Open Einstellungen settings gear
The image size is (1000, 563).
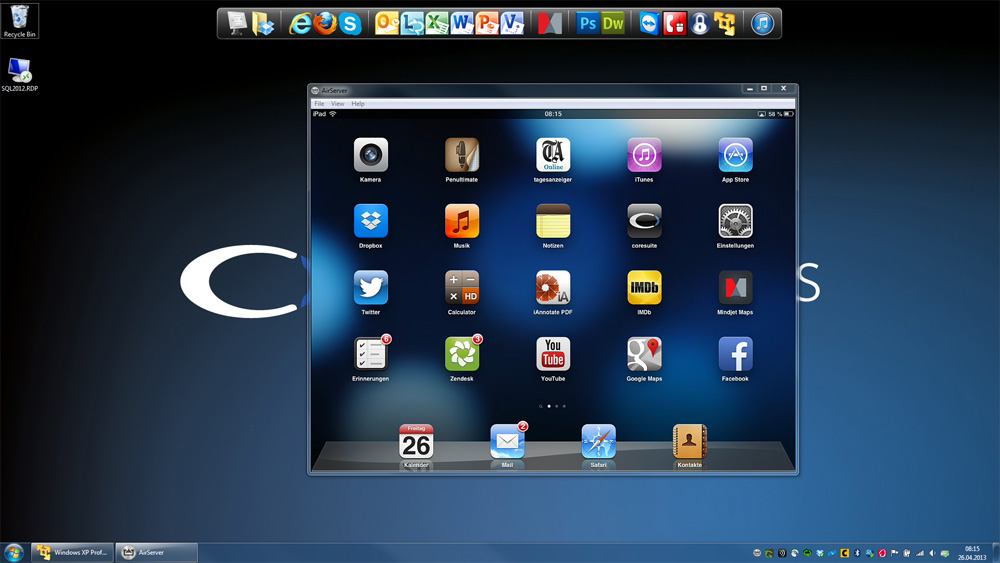(735, 221)
